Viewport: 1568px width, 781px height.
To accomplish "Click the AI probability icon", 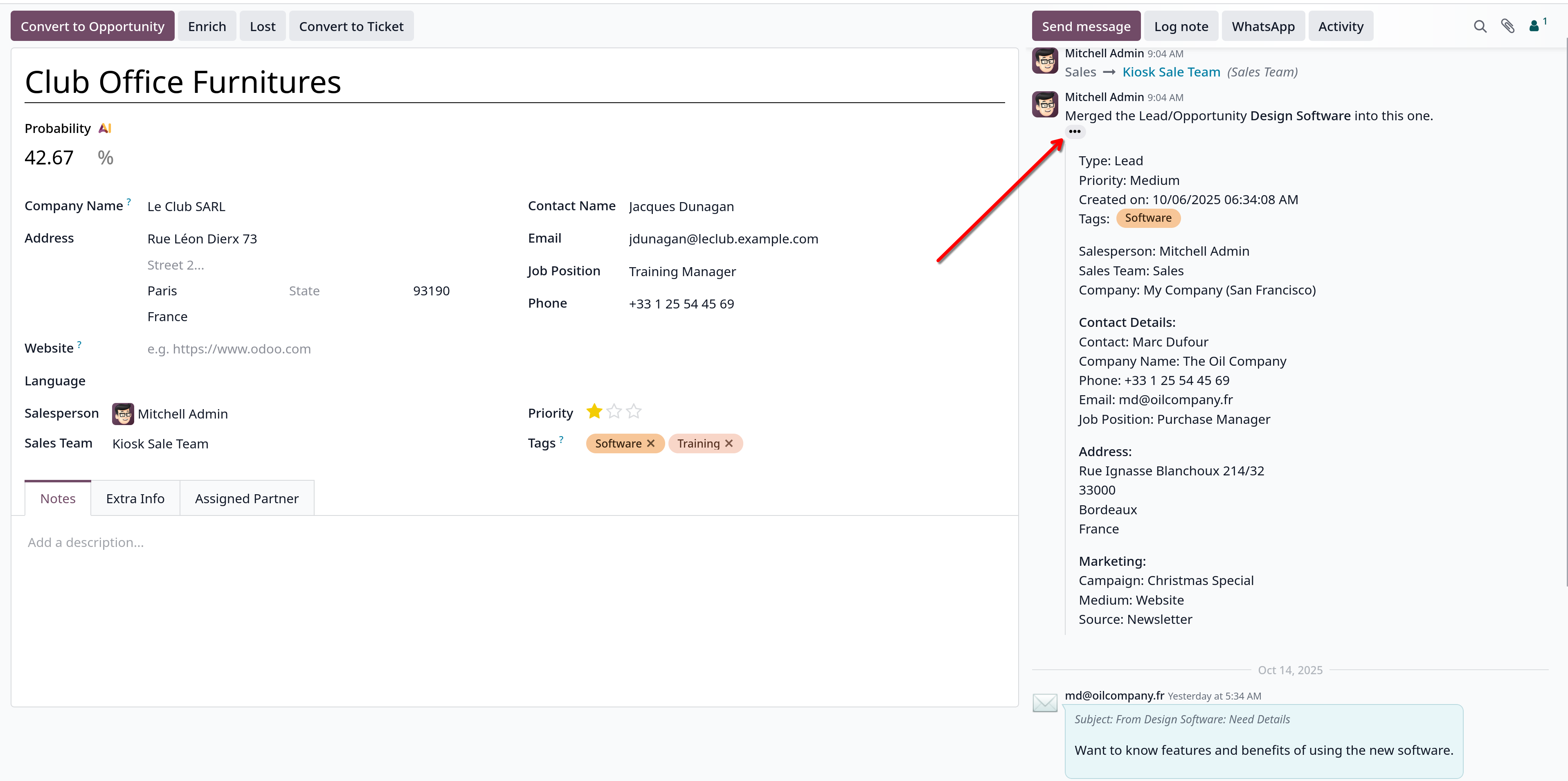I will pyautogui.click(x=105, y=128).
